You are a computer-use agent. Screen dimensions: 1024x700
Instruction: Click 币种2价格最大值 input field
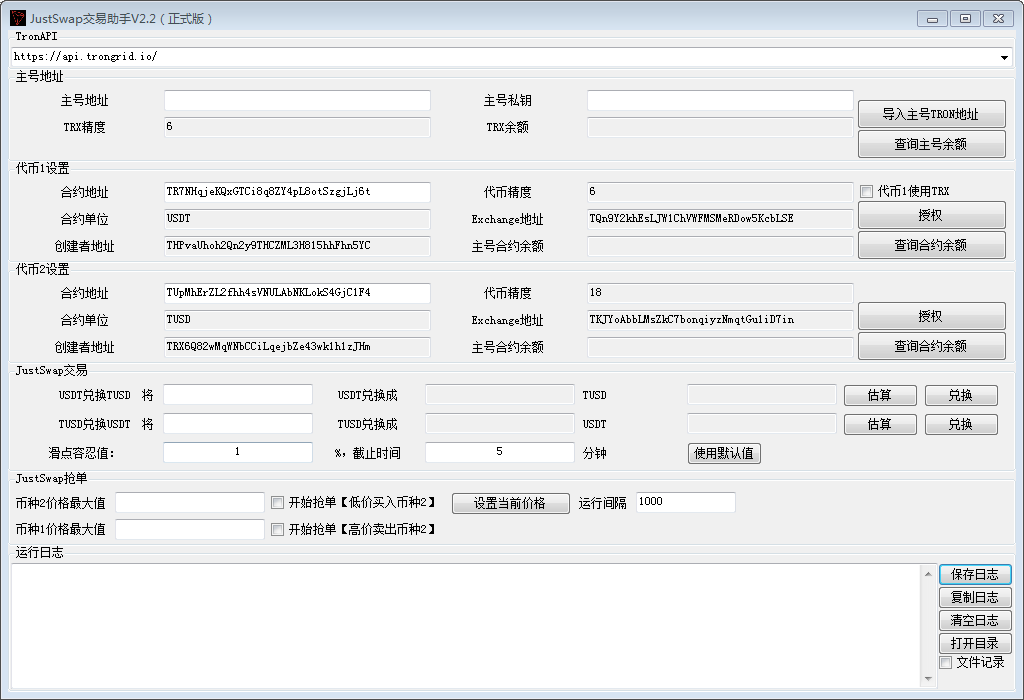(190, 503)
